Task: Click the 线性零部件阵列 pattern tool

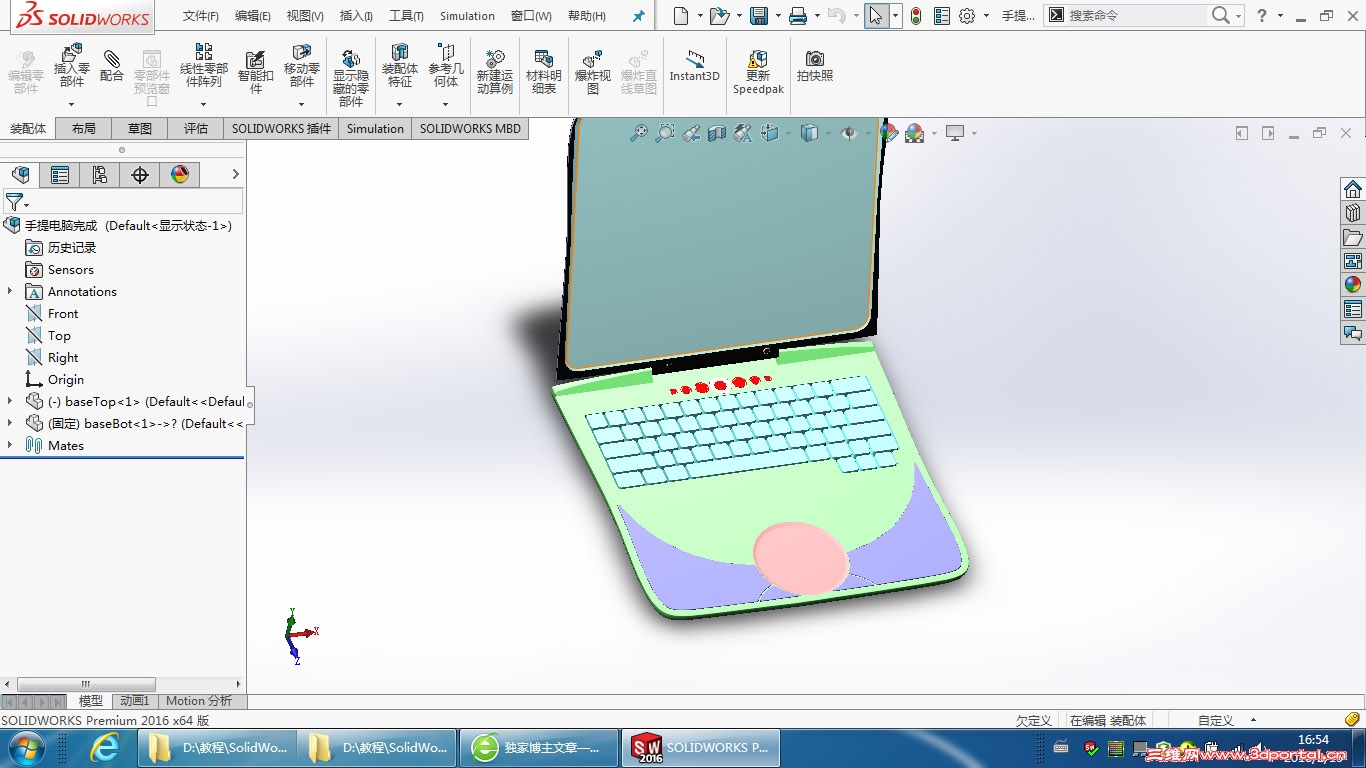Action: click(203, 66)
